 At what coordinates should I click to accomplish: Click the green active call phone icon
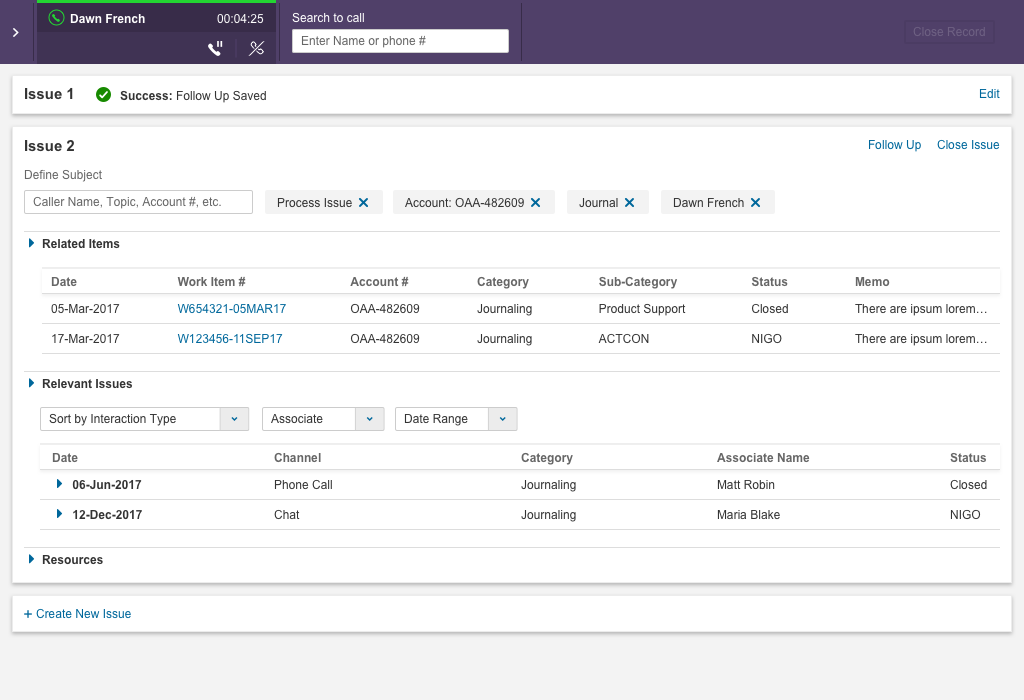tap(57, 18)
